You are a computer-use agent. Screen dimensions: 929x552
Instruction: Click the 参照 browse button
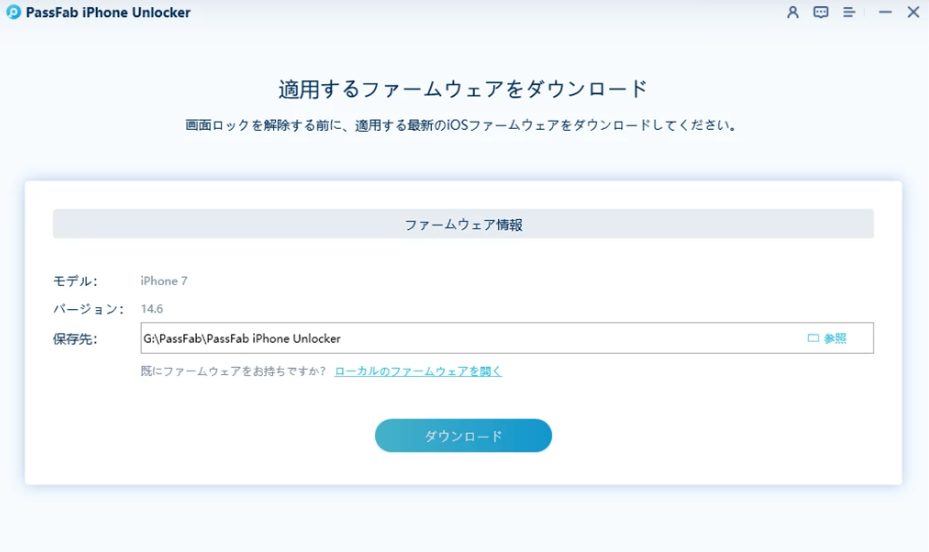[827, 338]
